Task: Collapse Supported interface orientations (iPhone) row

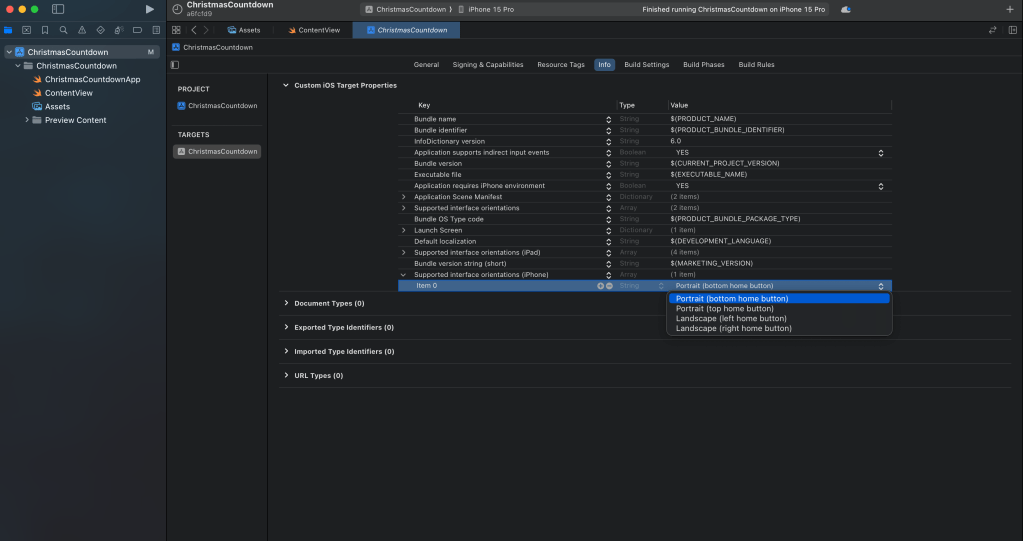Action: coord(403,274)
